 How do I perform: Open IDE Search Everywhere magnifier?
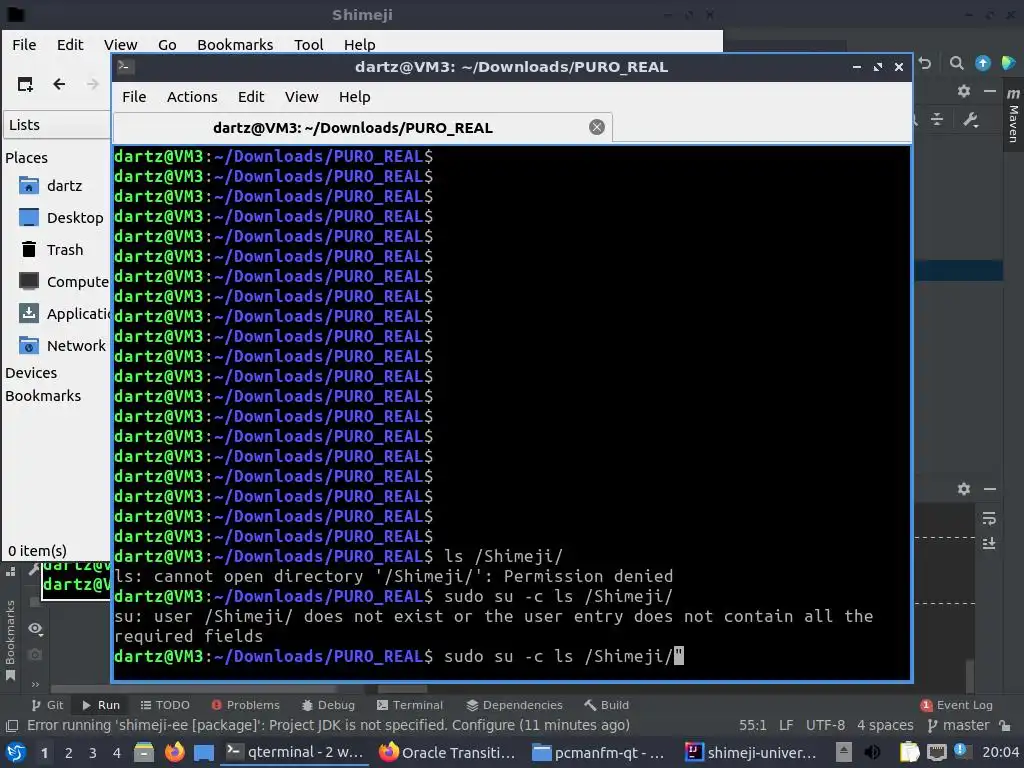(957, 63)
